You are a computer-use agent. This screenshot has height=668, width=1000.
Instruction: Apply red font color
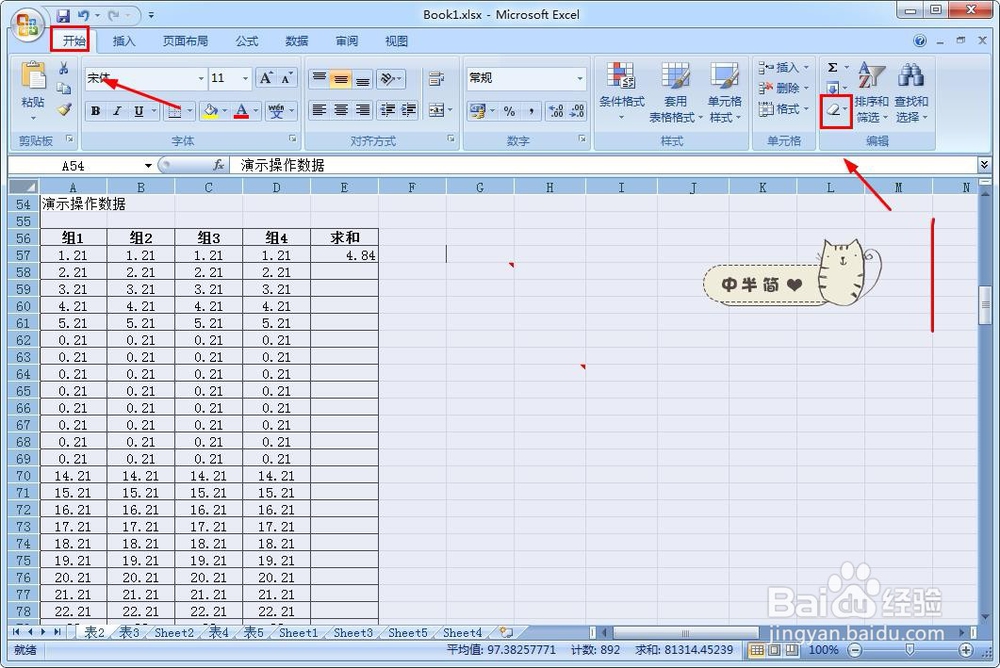tap(241, 111)
